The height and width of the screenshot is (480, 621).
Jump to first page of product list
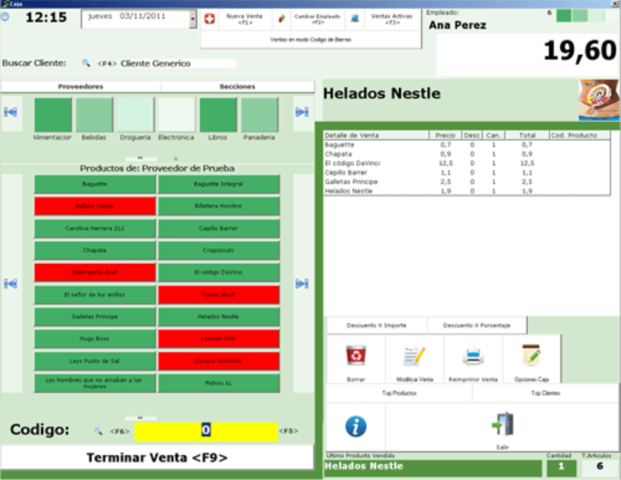click(x=10, y=284)
